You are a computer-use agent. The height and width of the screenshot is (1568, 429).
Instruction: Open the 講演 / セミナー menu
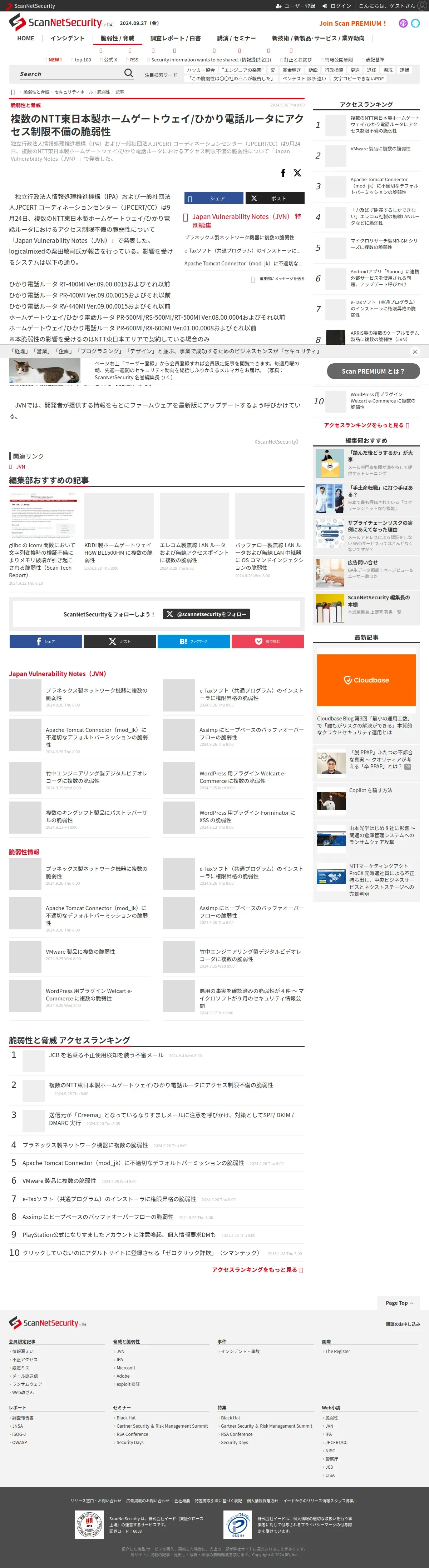click(236, 38)
